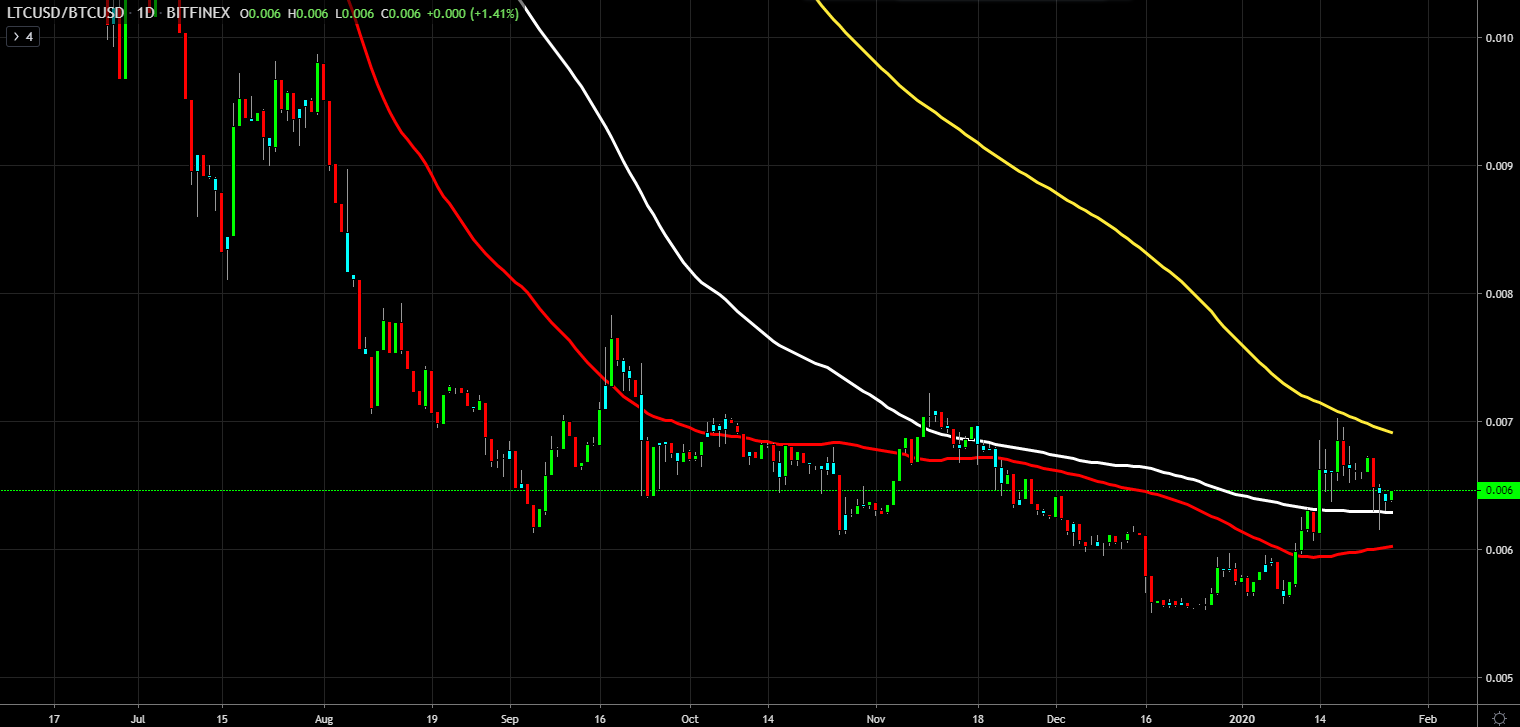Click the 0.007 price axis label
Image resolution: width=1520 pixels, height=727 pixels.
point(1497,422)
